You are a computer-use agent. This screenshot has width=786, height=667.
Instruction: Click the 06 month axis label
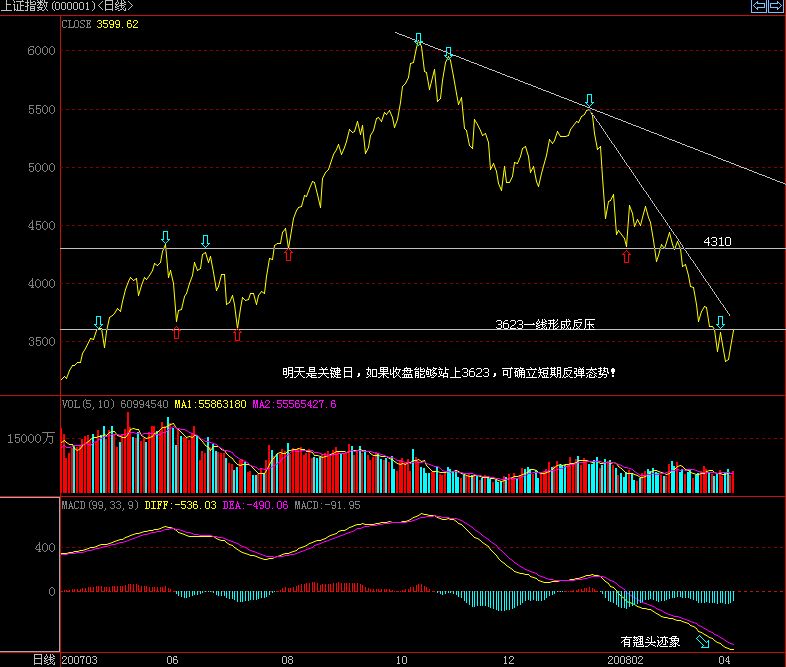point(172,660)
